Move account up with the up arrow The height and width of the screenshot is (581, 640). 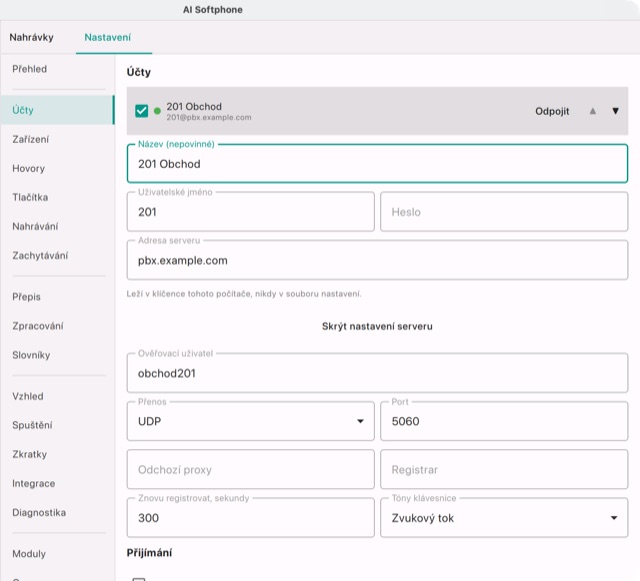coord(593,111)
